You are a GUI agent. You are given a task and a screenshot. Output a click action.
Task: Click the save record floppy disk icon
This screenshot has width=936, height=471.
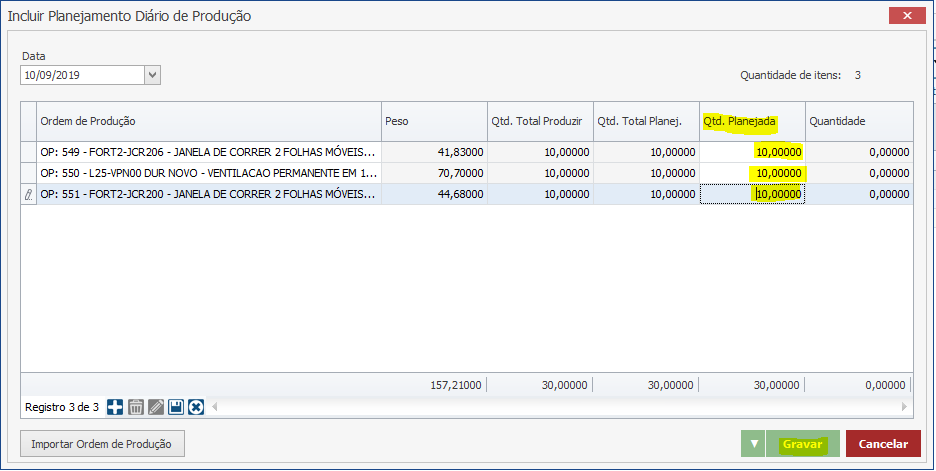pyautogui.click(x=176, y=407)
